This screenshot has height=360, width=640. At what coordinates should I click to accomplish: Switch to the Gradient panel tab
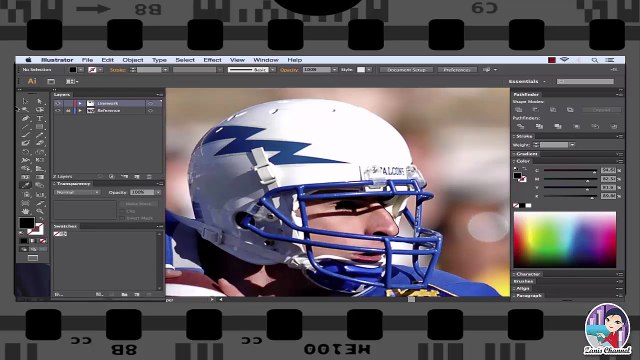pyautogui.click(x=527, y=154)
